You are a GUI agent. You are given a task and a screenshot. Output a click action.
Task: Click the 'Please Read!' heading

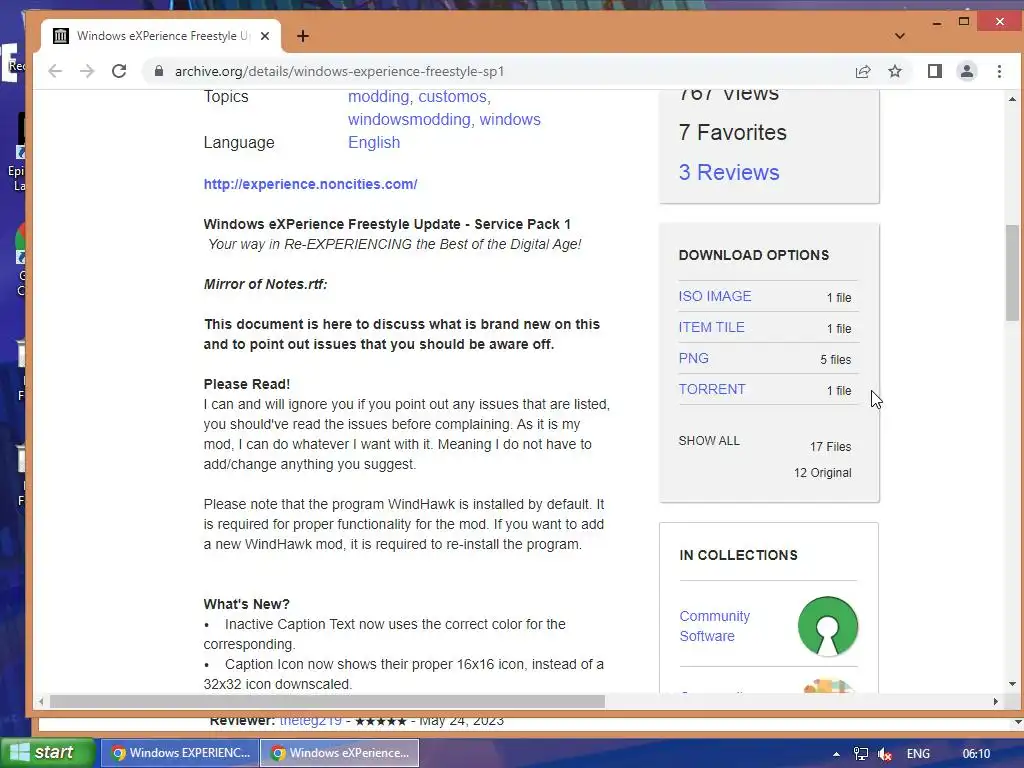click(x=247, y=384)
